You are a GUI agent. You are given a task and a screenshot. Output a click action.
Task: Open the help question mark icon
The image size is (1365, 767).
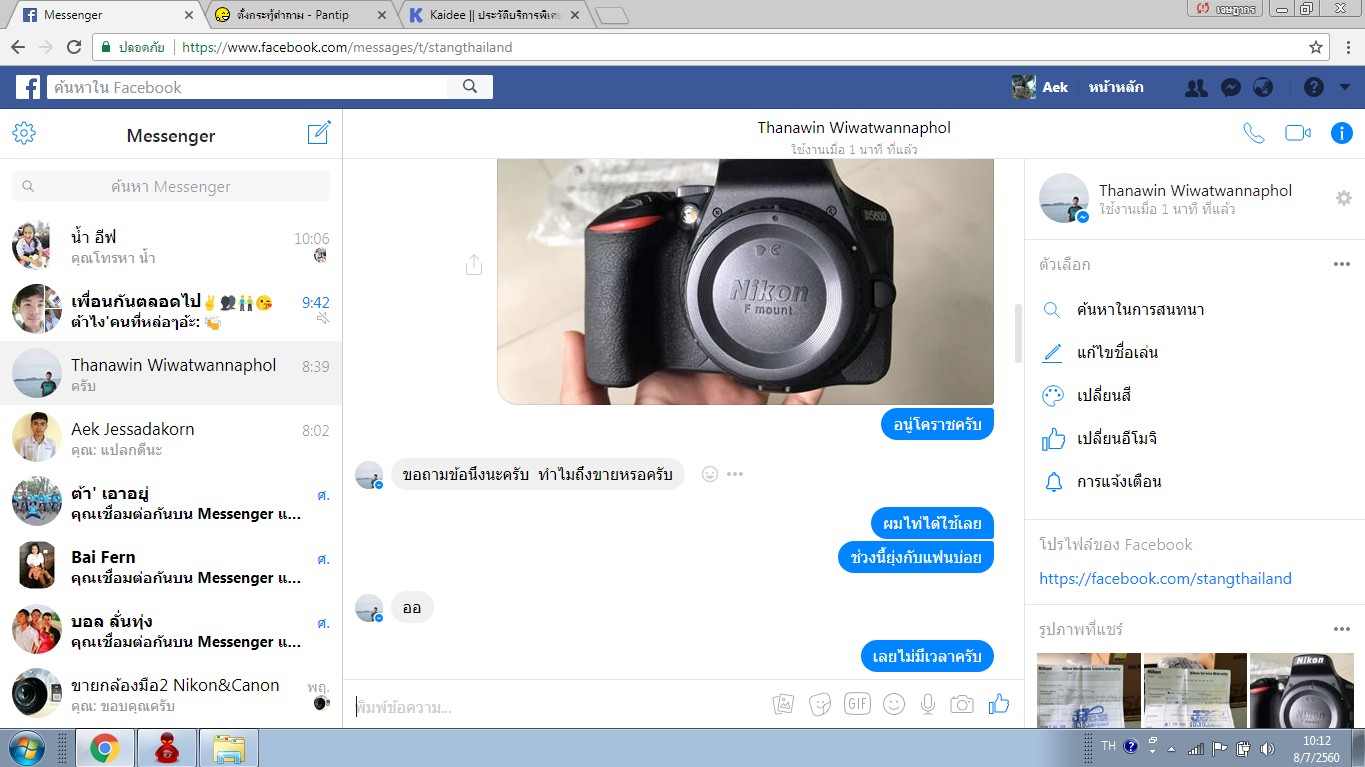click(x=1314, y=87)
